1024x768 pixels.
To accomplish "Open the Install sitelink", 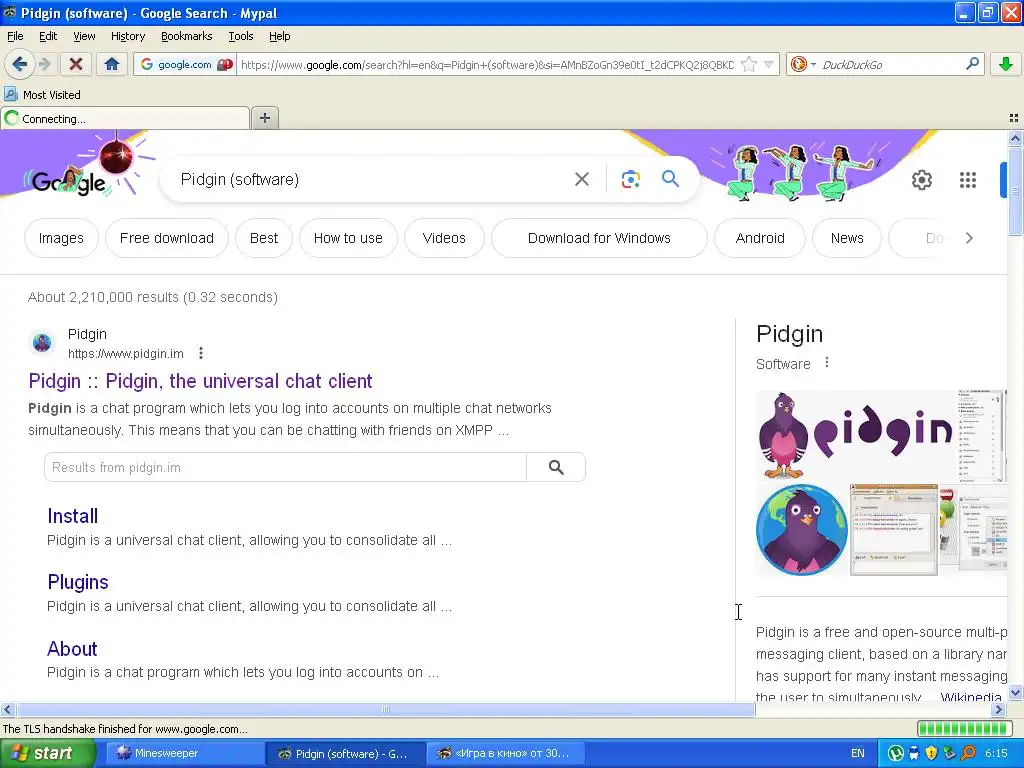I will tap(72, 516).
